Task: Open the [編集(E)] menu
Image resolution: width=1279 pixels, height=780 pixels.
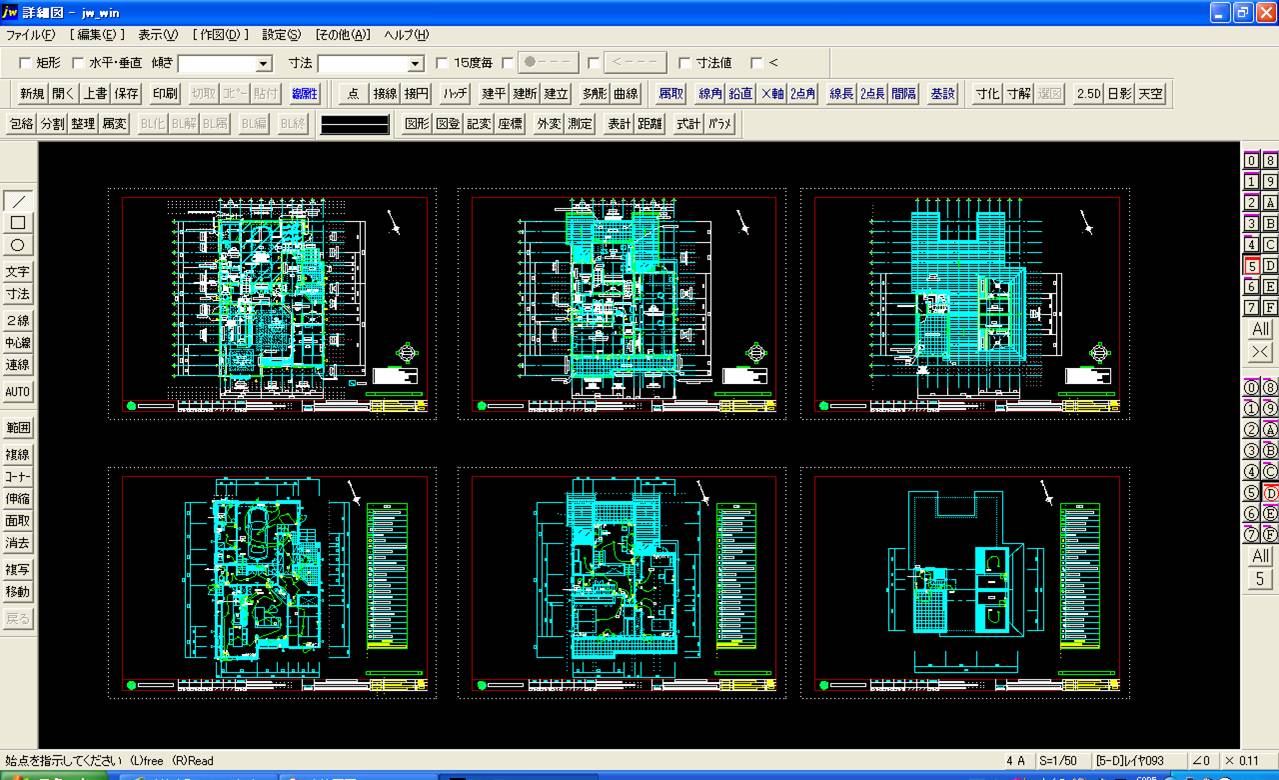Action: point(98,35)
